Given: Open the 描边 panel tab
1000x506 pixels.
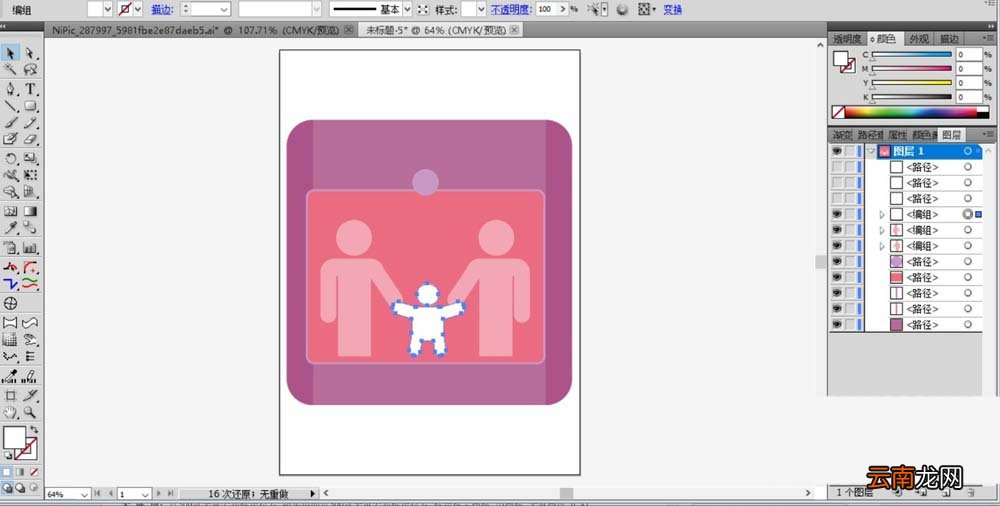Looking at the screenshot, I should click(x=949, y=39).
